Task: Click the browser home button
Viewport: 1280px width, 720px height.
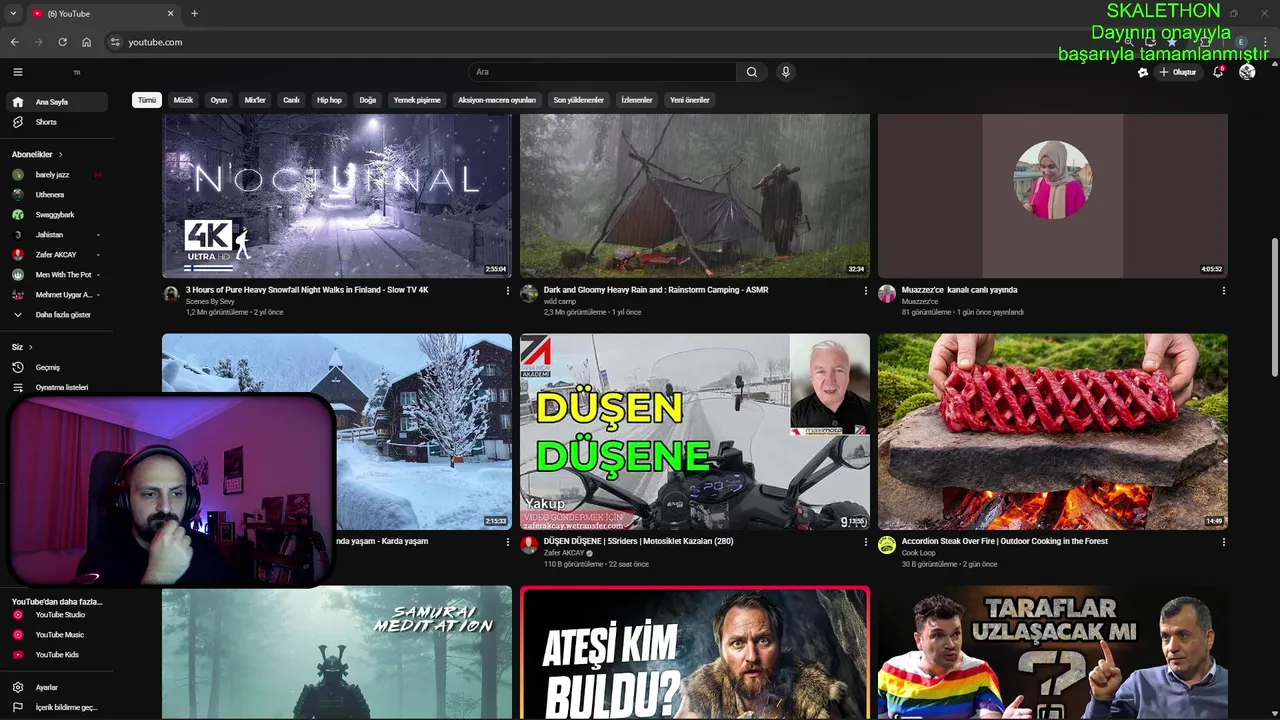Action: [86, 42]
